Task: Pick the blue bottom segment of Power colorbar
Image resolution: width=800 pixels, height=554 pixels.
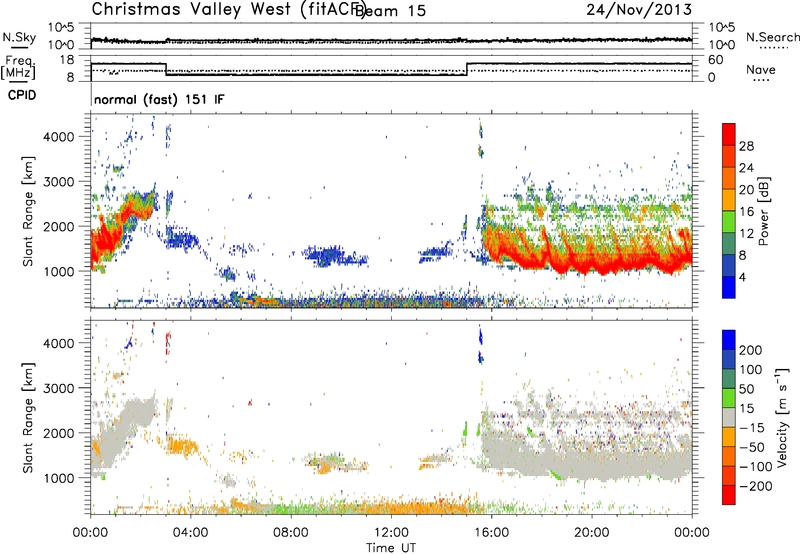Action: point(729,287)
